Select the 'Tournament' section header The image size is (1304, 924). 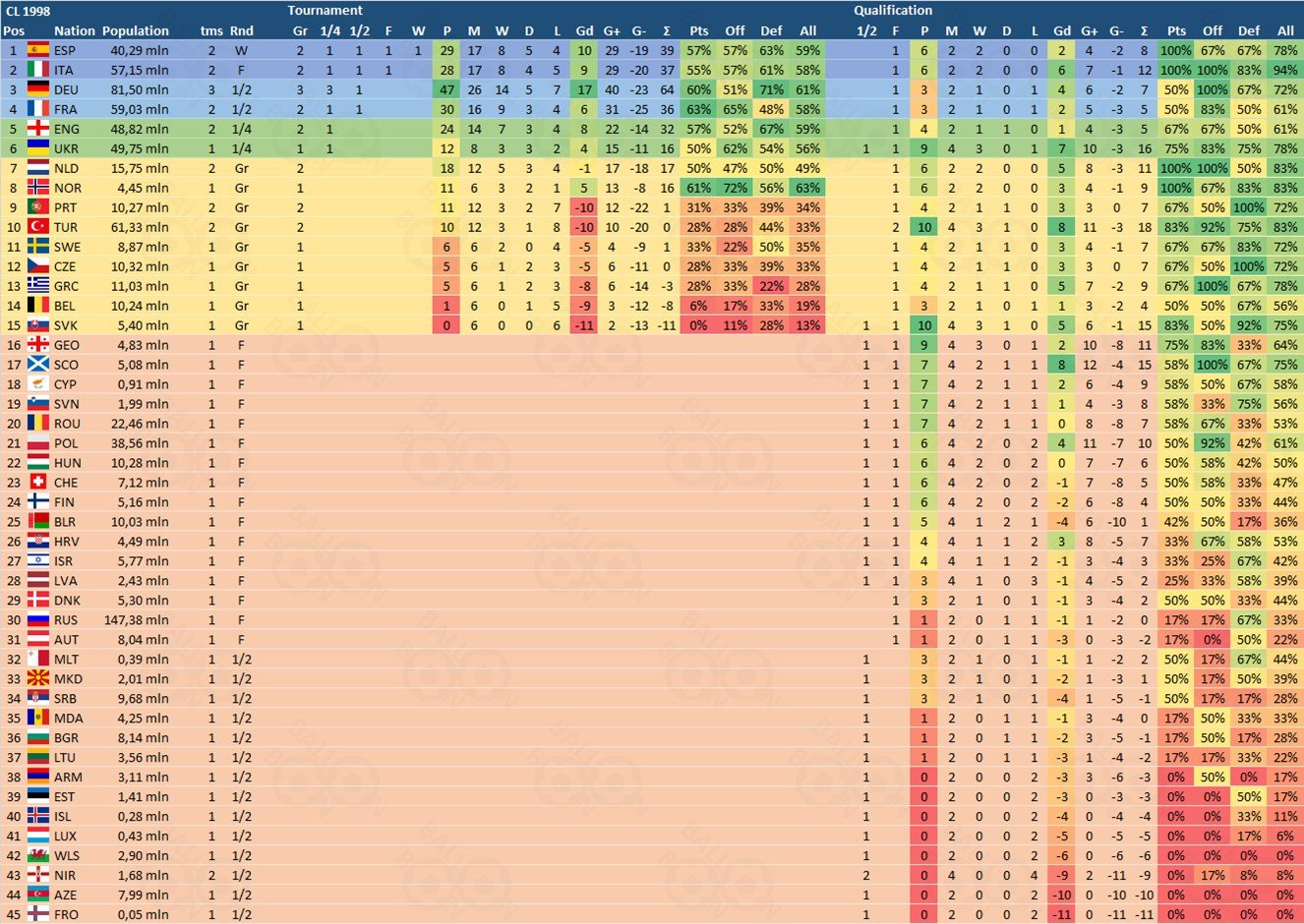(x=326, y=11)
